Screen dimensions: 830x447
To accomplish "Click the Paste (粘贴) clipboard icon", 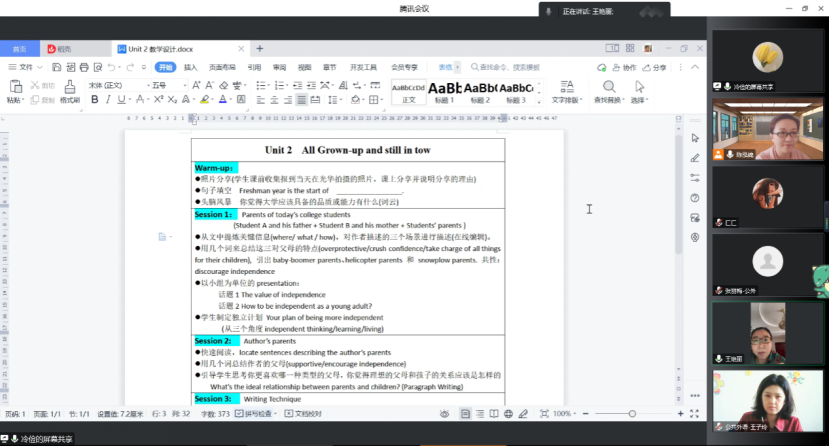I will coord(14,87).
